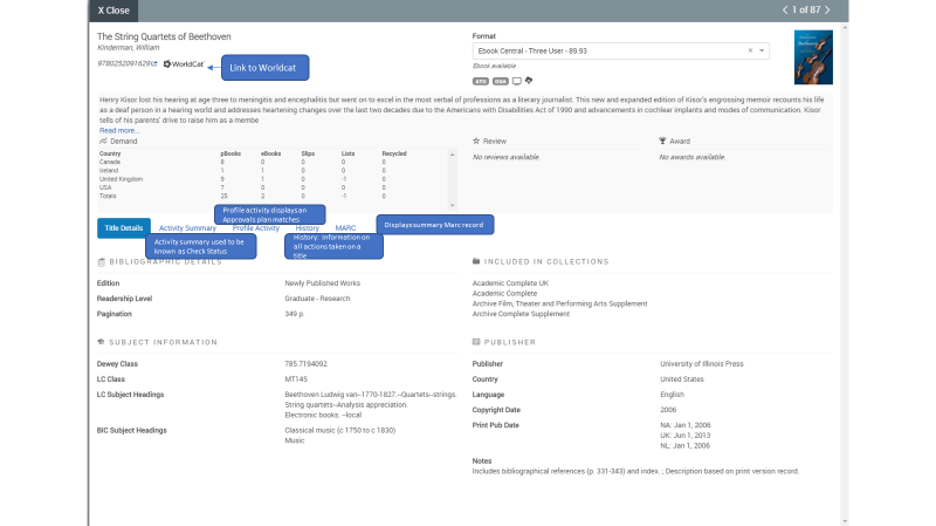Click the icon right of the monitor icon

[x=529, y=80]
